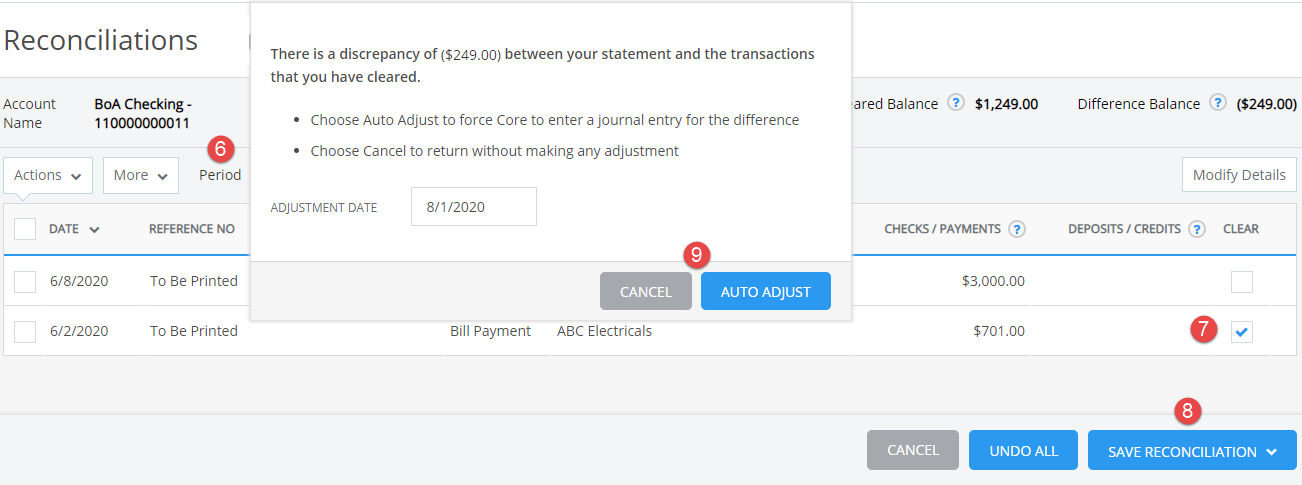Screen dimensions: 1302x485
Task: Open the Actions dropdown
Action: point(48,175)
